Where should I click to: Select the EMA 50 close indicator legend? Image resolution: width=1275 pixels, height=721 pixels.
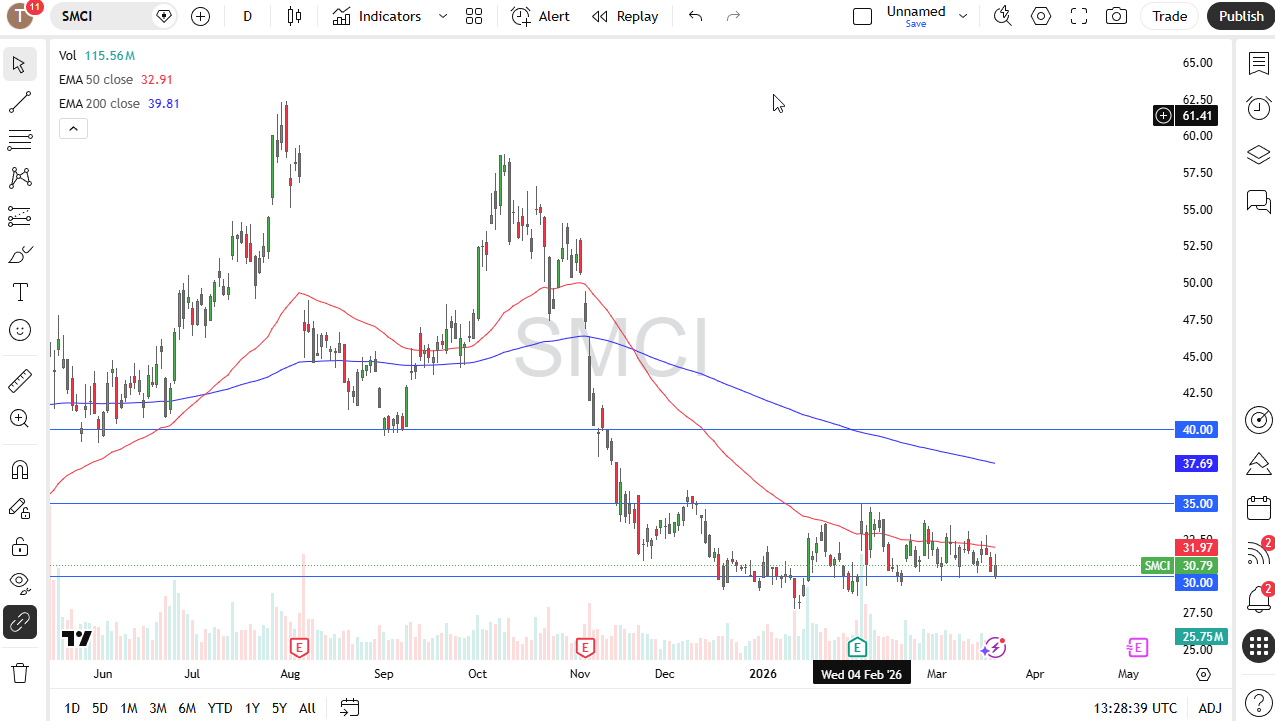tap(116, 80)
